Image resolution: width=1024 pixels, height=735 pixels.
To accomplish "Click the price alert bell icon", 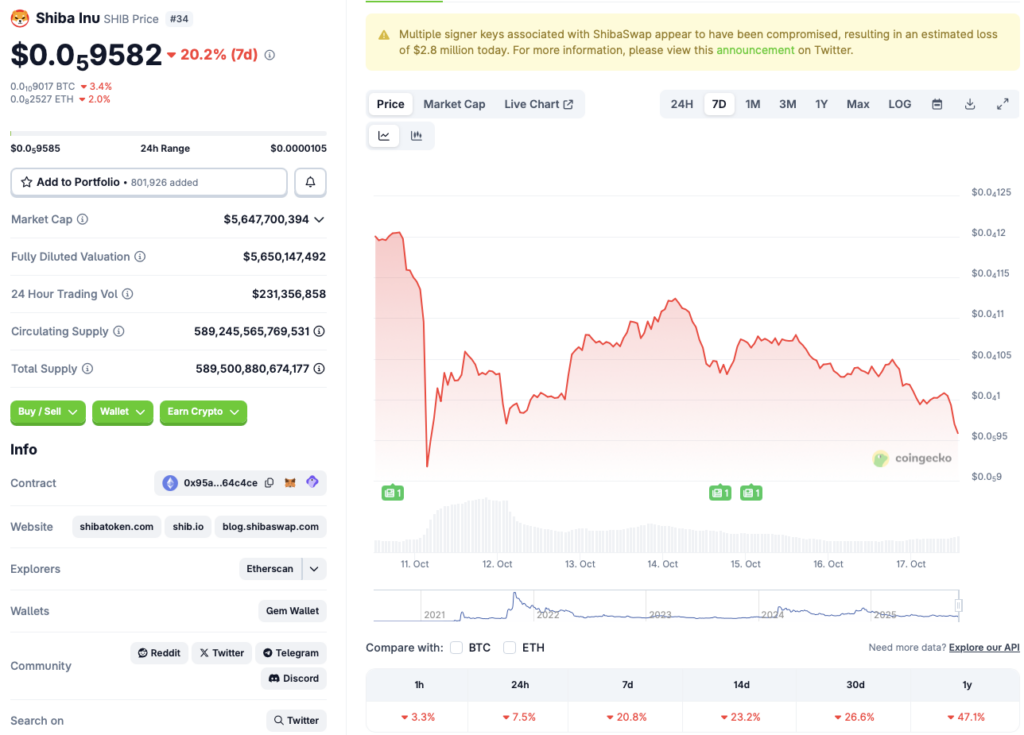I will pos(310,182).
